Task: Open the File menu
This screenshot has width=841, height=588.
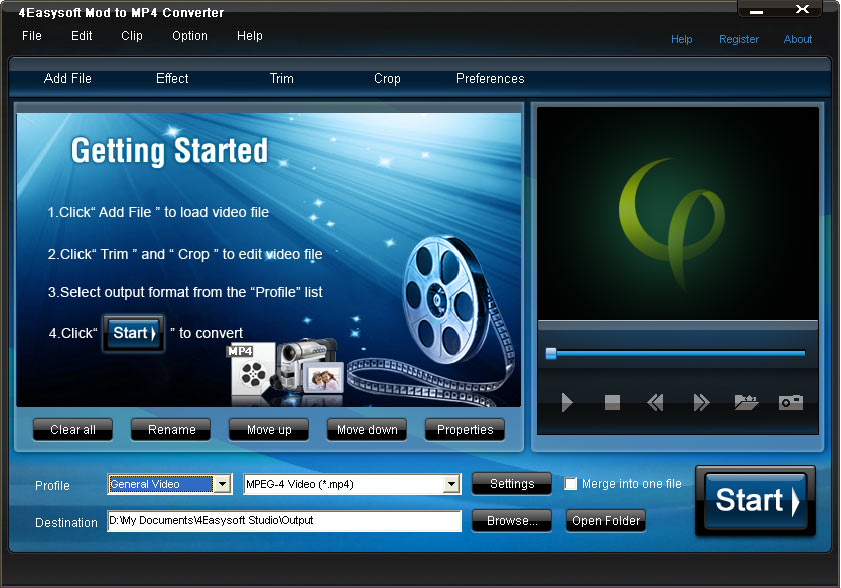Action: pyautogui.click(x=31, y=36)
